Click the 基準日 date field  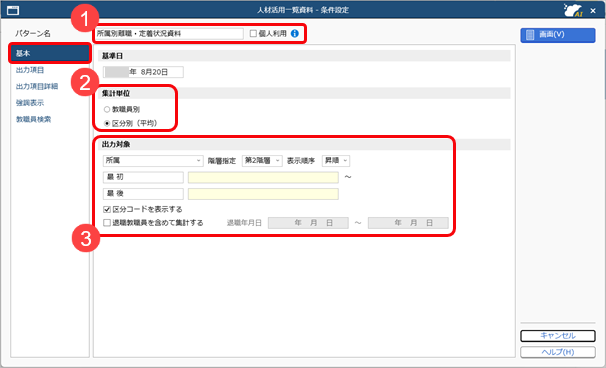click(143, 72)
